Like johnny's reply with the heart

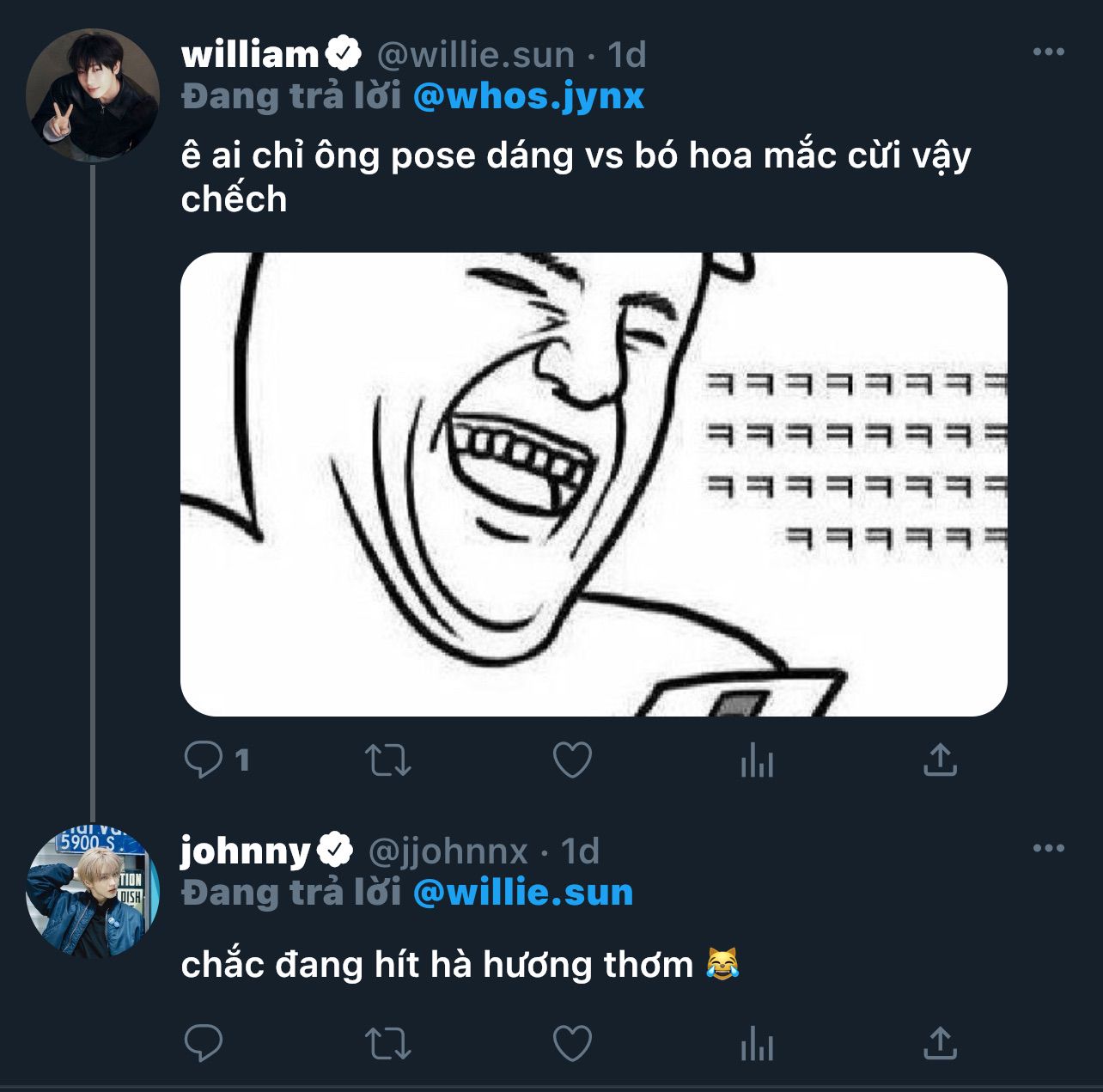coord(572,1045)
